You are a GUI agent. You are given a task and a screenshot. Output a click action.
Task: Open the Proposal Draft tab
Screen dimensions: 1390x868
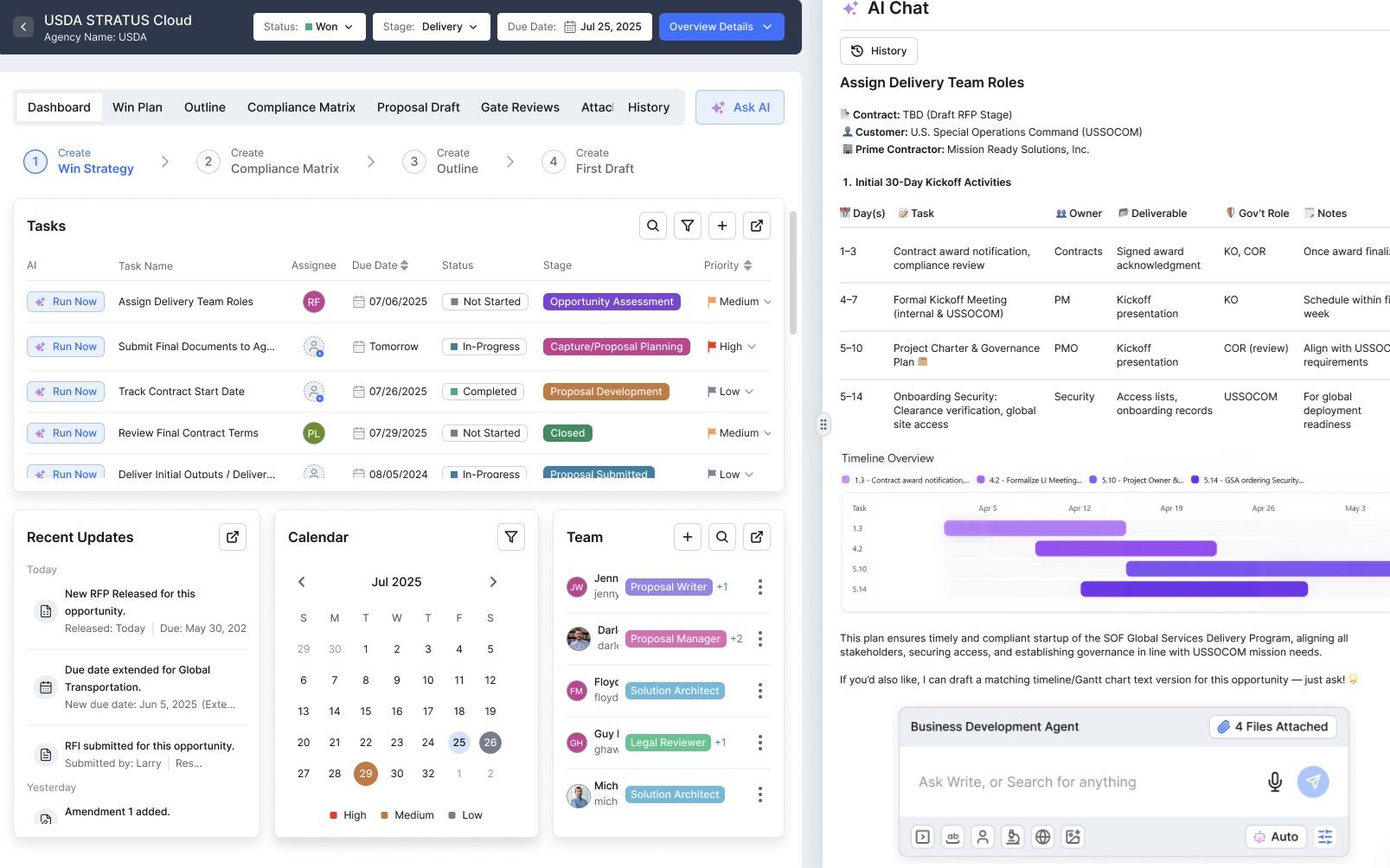pos(419,107)
